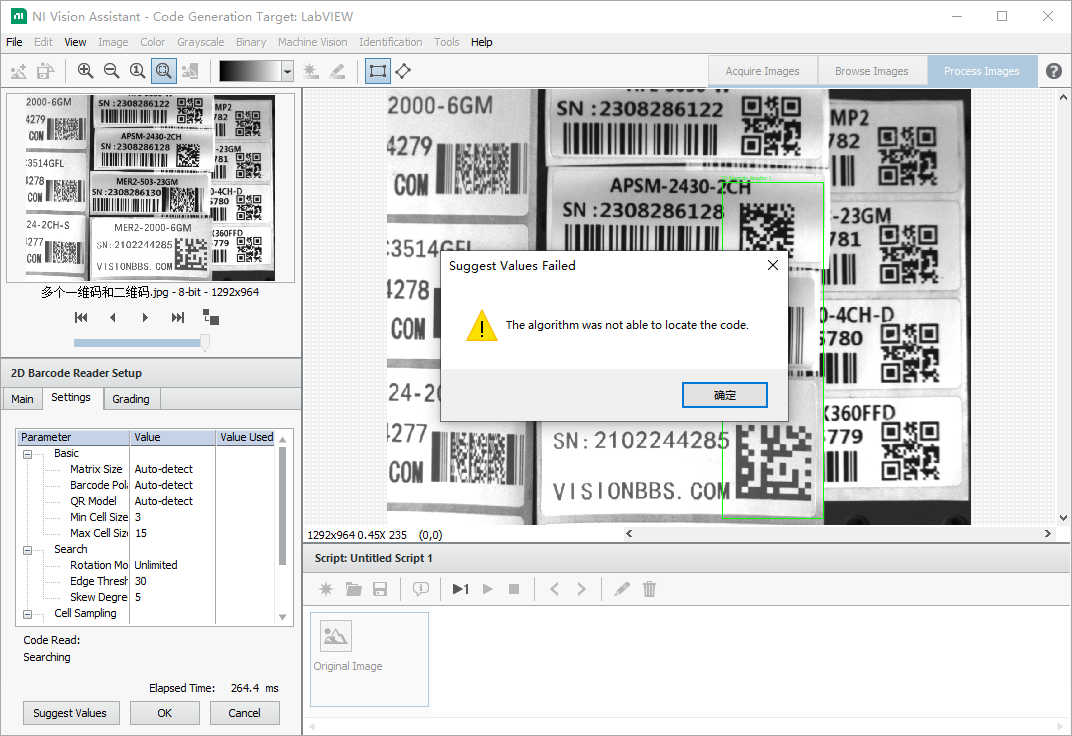The image size is (1072, 736).
Task: Jump to first image in browser
Action: click(x=81, y=318)
